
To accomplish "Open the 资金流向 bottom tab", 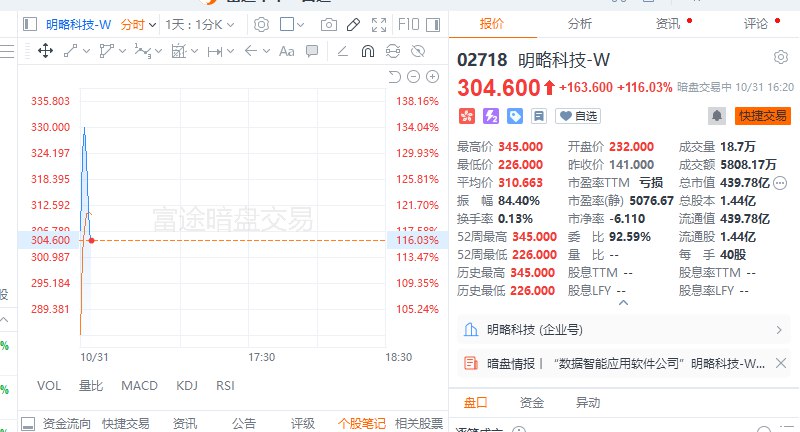I will [66, 423].
